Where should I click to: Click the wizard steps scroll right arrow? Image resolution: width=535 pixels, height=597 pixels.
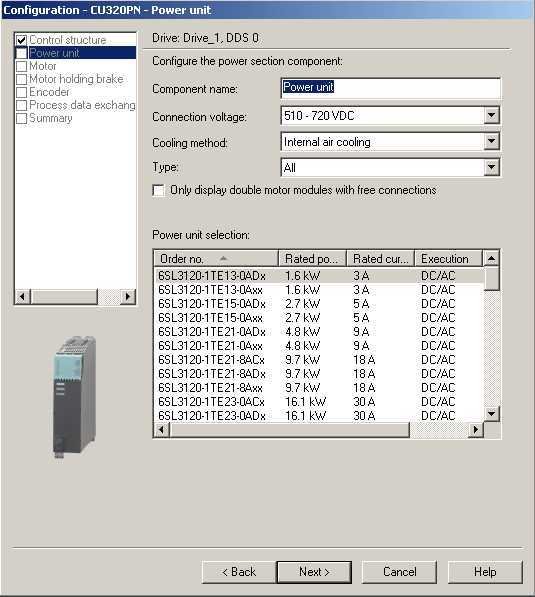[x=128, y=297]
